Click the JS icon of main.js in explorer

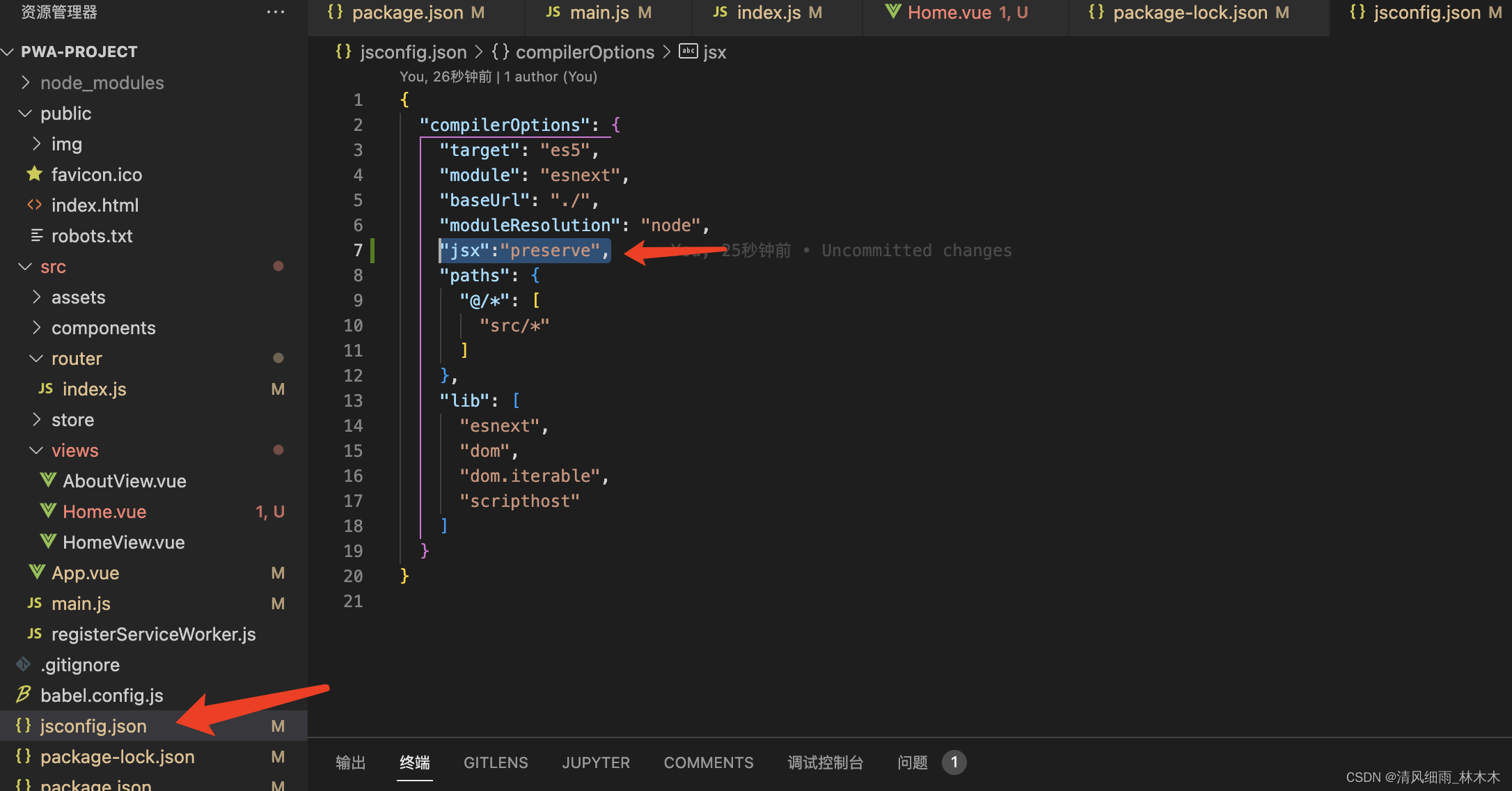click(35, 603)
